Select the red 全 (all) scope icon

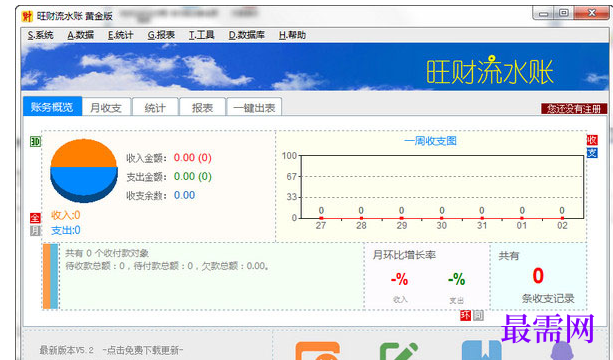point(35,218)
